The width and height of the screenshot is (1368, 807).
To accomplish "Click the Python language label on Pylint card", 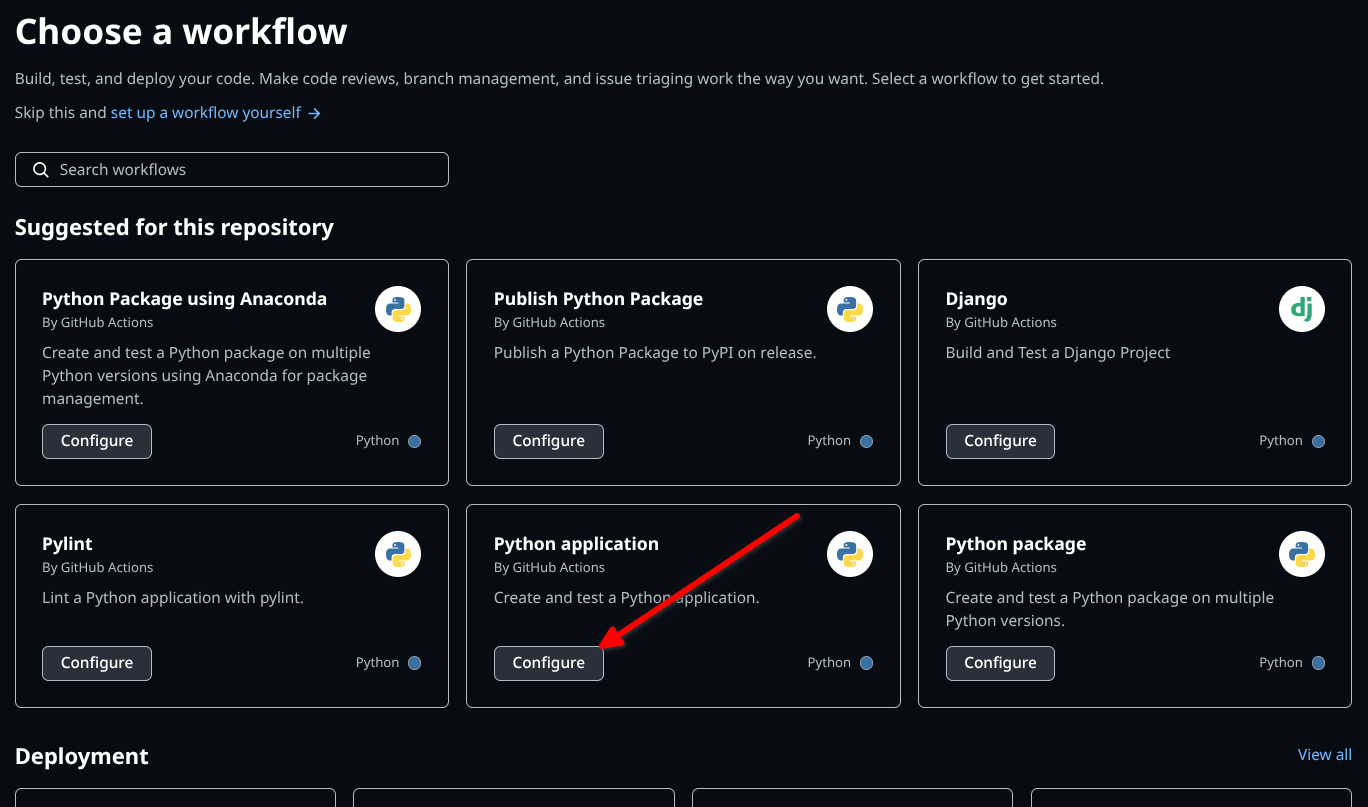I will point(377,663).
